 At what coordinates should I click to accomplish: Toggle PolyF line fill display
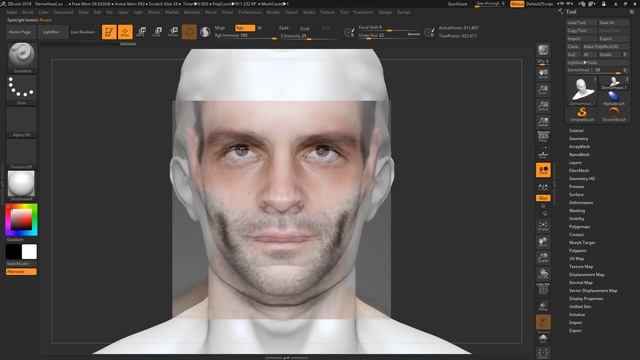coord(543,289)
